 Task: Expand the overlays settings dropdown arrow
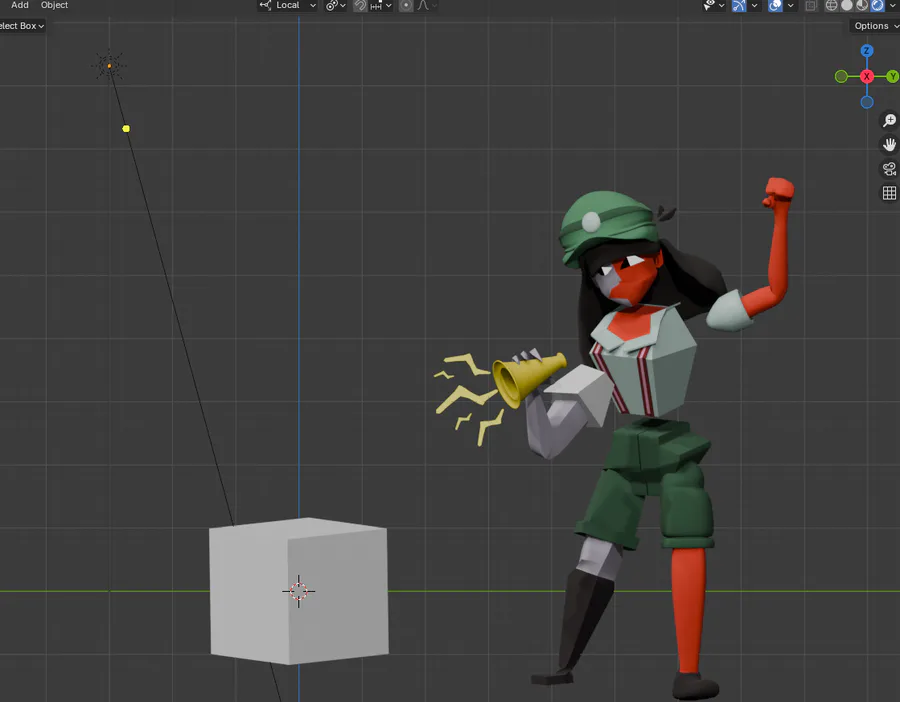(x=790, y=6)
